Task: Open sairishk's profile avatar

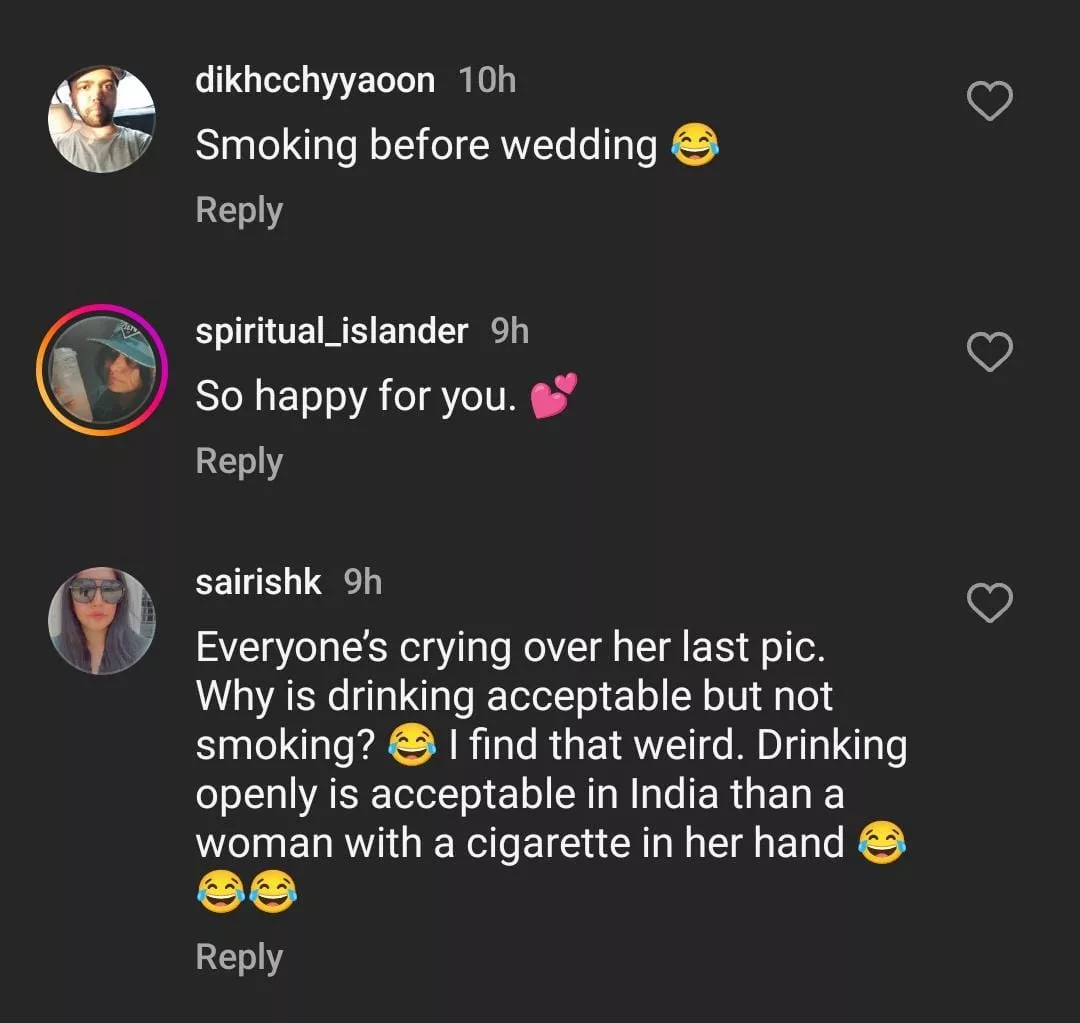Action: pyautogui.click(x=102, y=621)
